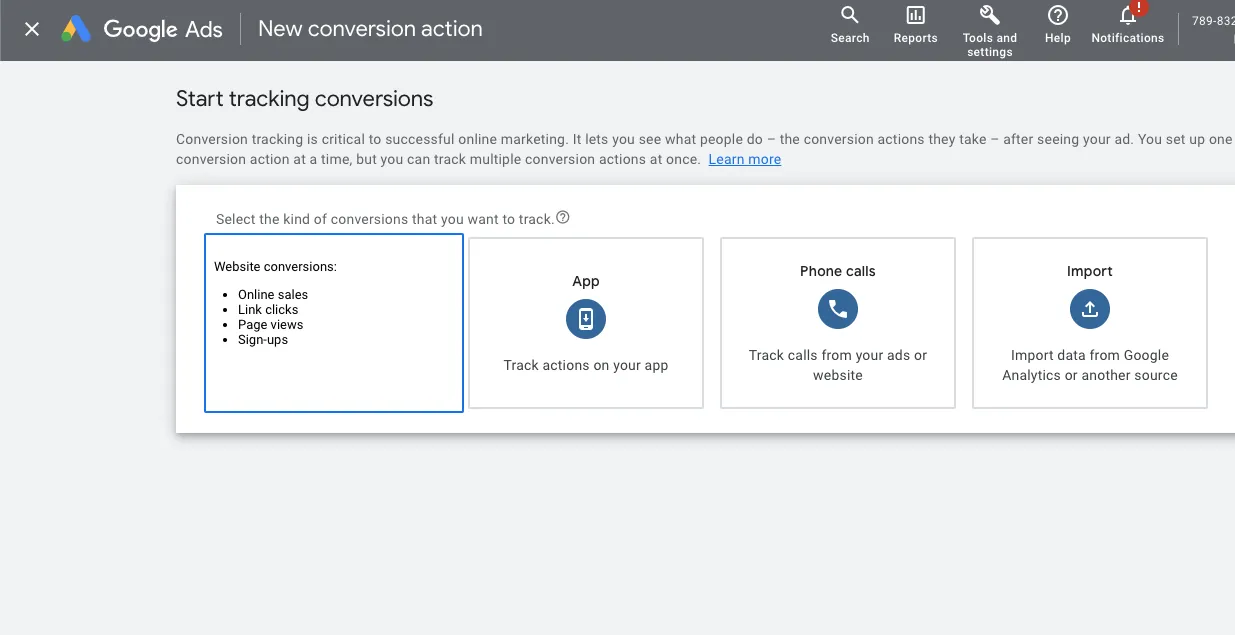Click the handset icon on Phone calls card
This screenshot has width=1235, height=635.
tap(837, 309)
